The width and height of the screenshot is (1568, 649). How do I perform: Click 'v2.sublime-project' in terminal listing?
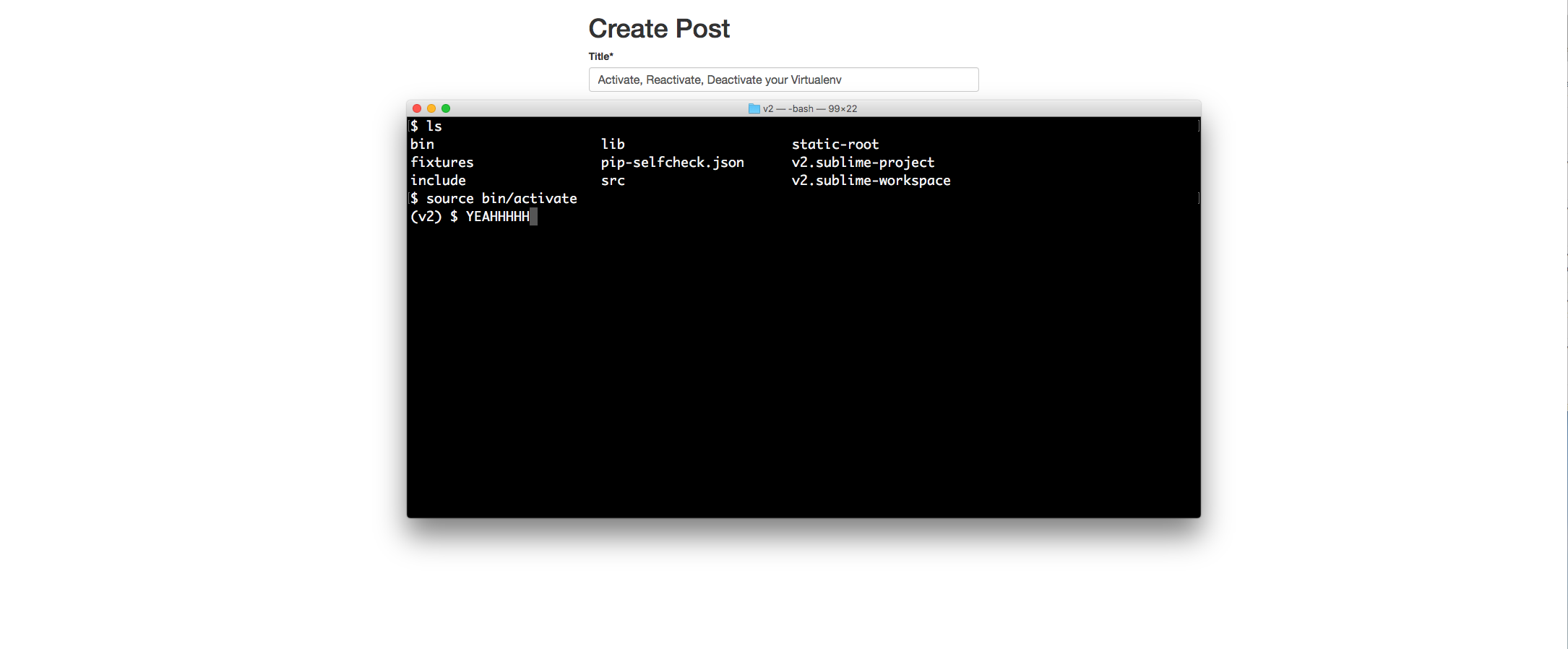coord(863,163)
